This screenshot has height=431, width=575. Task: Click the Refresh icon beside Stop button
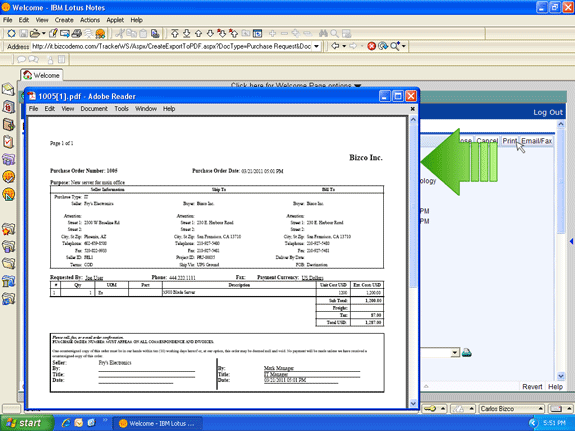pos(383,46)
